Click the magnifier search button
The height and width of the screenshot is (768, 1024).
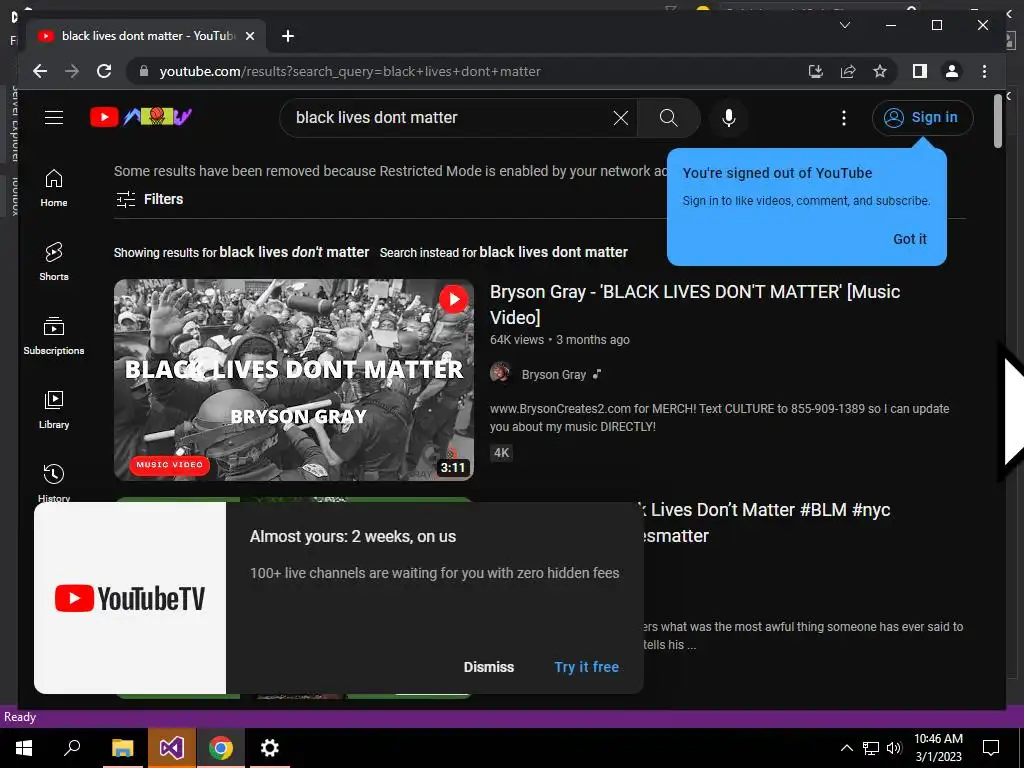(668, 118)
